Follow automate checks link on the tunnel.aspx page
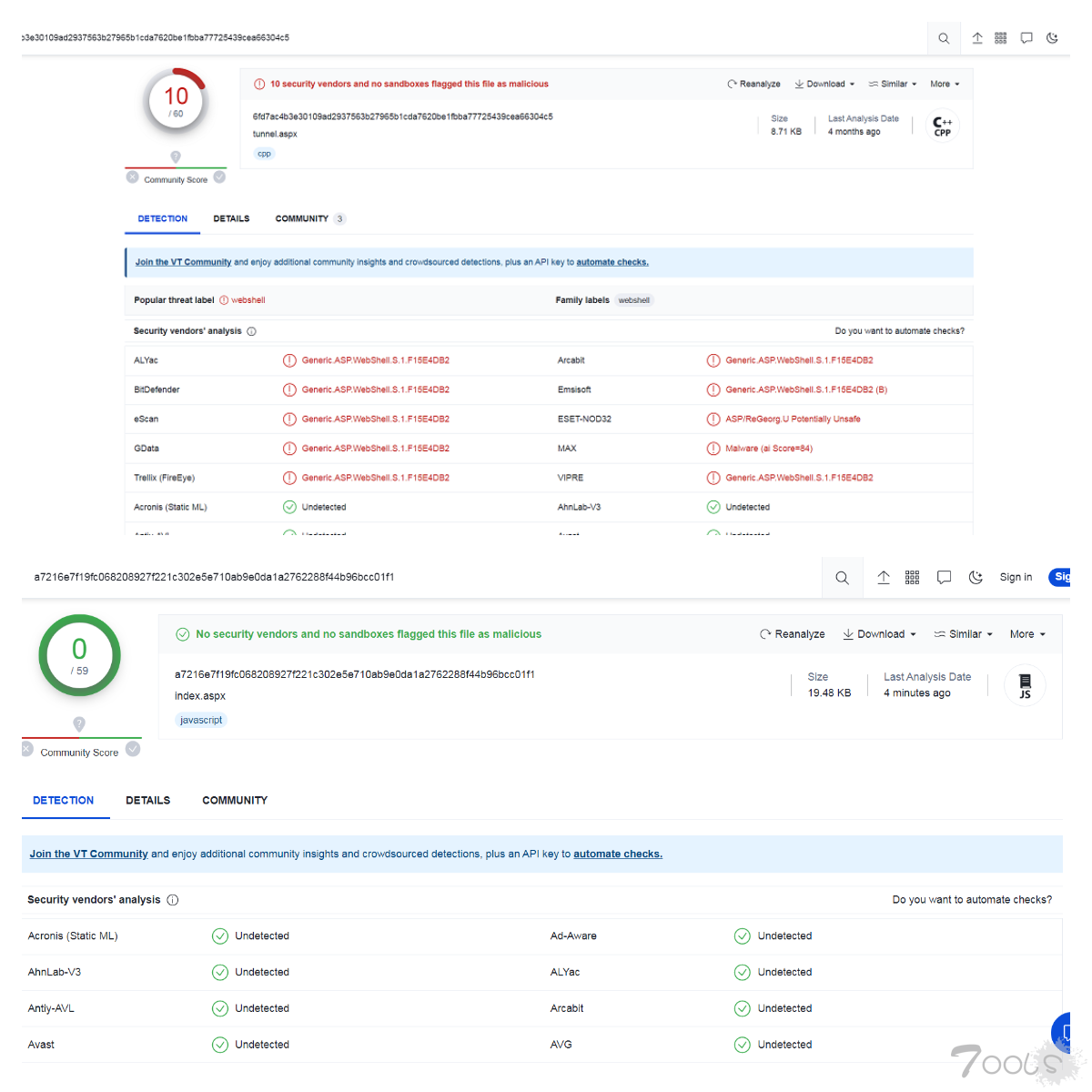Viewport: 1092px width, 1092px height. tap(612, 262)
